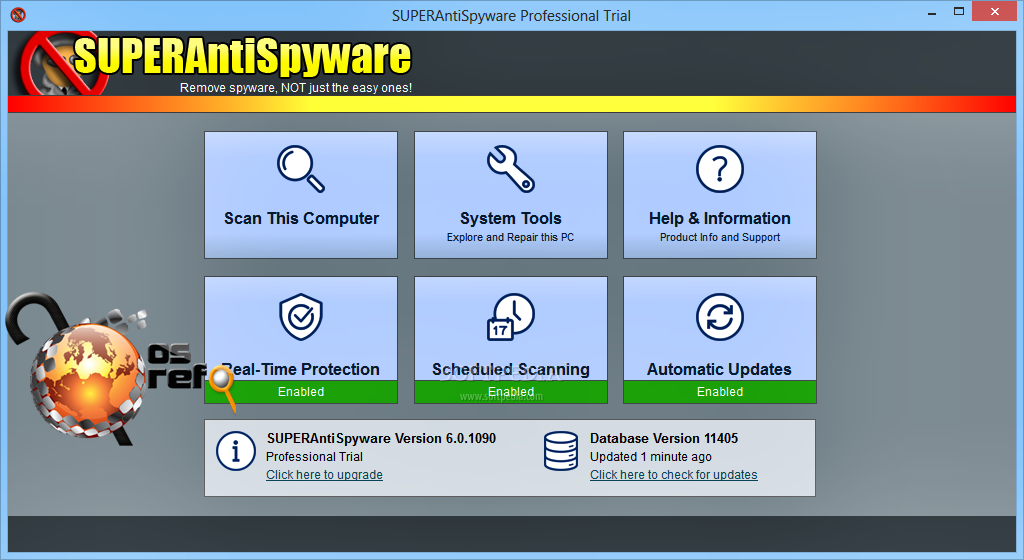Screen dimensions: 1024x560
Task: Click the shield Real-Time Protection icon
Action: (x=301, y=317)
